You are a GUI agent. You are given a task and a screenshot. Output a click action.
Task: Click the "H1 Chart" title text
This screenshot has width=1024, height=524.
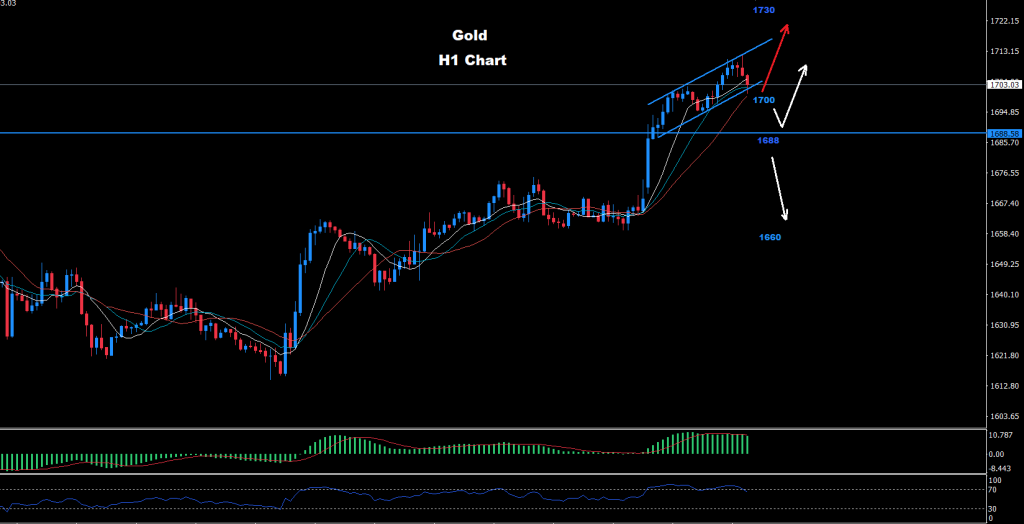[x=472, y=60]
